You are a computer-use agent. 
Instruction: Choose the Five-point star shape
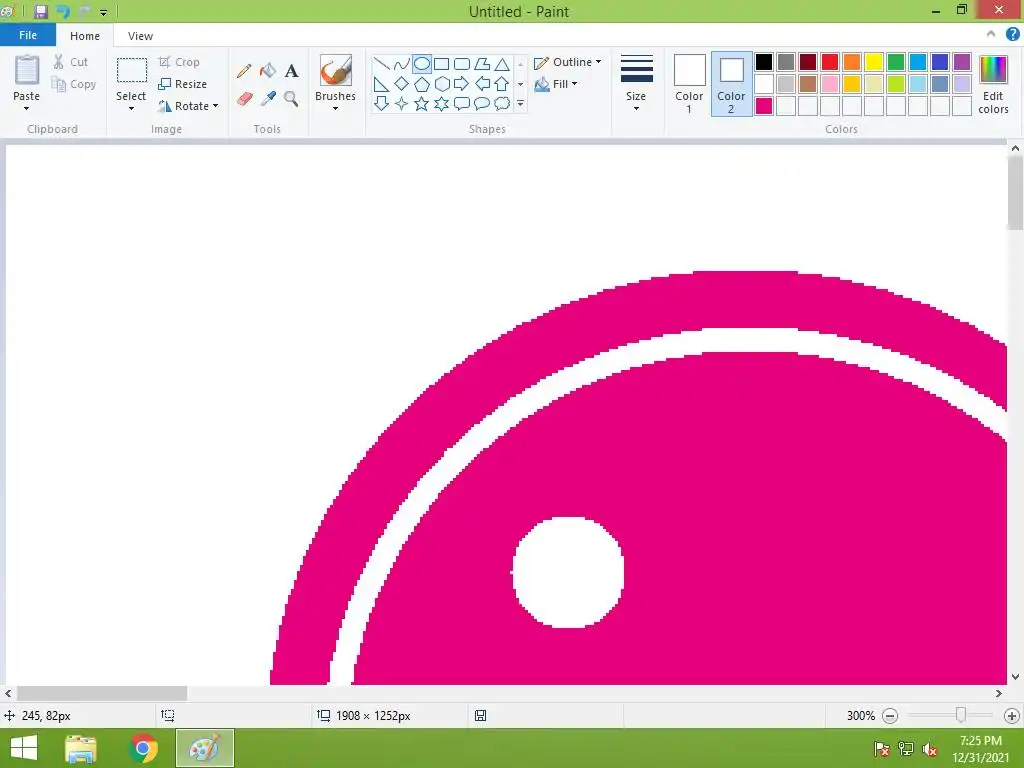point(422,103)
